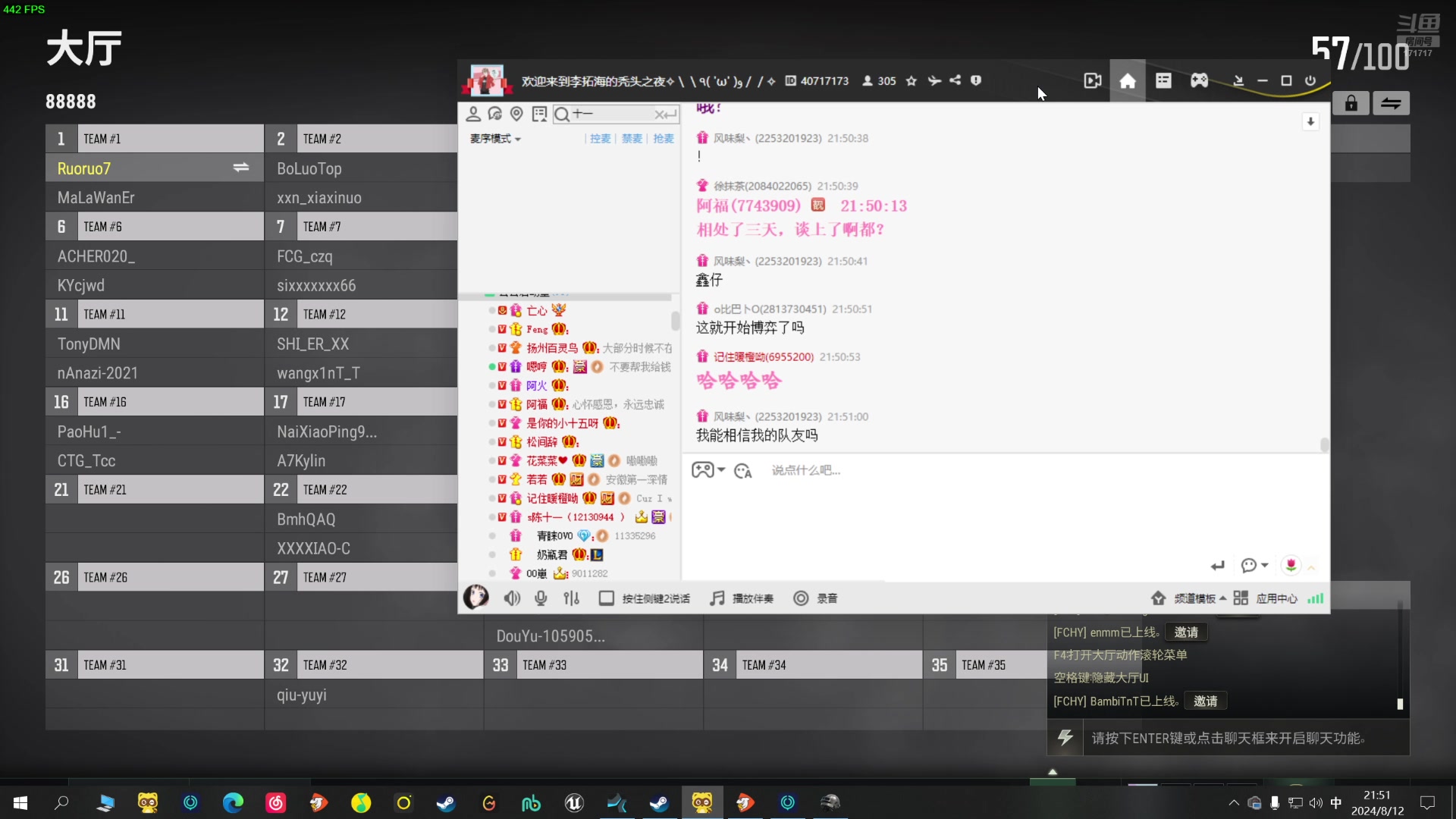Show hidden tray icons chevron
The height and width of the screenshot is (819, 1456).
click(x=1234, y=802)
